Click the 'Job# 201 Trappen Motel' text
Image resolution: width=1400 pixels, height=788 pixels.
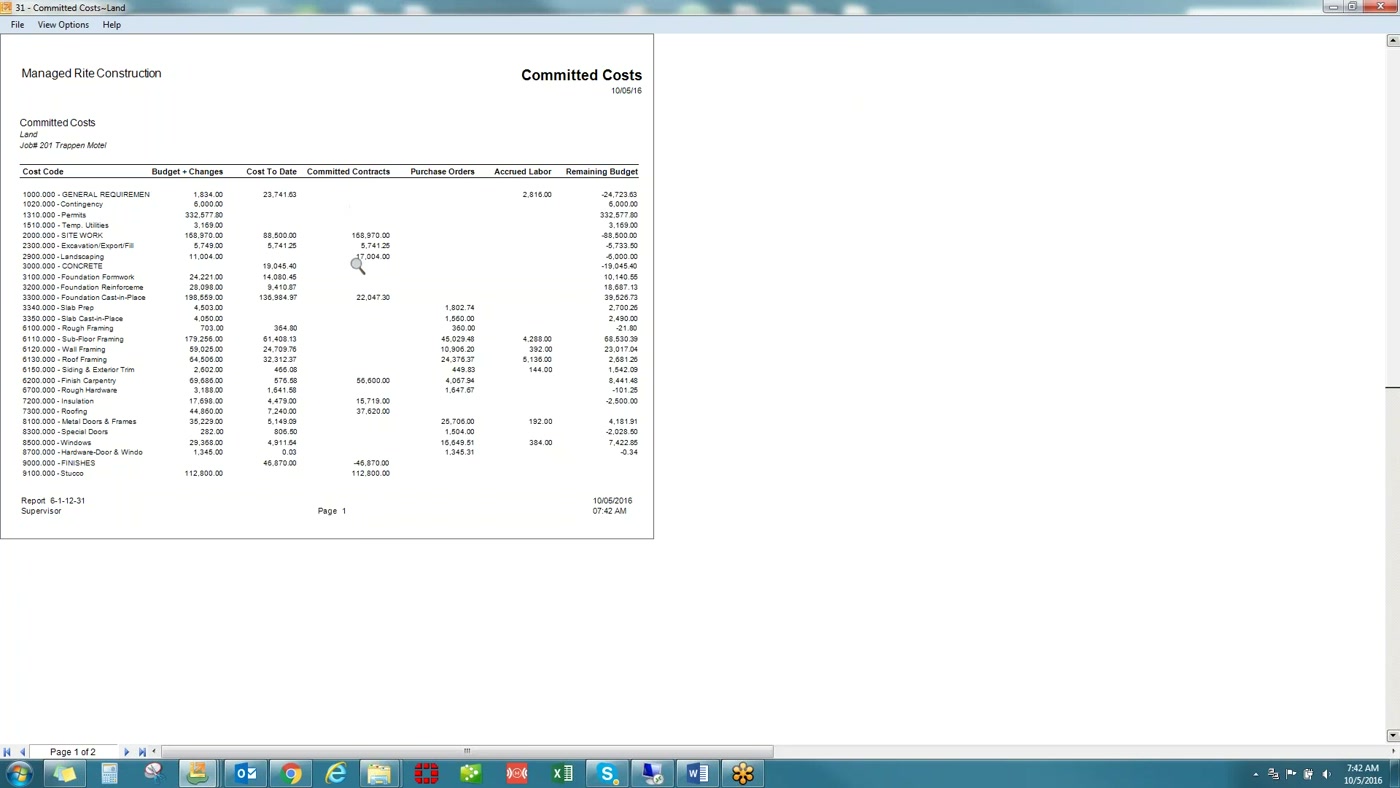tap(63, 145)
